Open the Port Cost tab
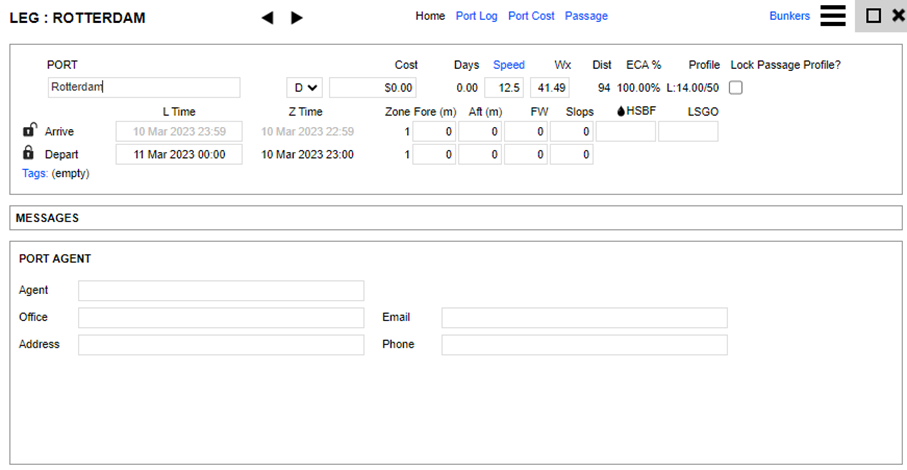Screen dimensions: 907x470 [531, 16]
